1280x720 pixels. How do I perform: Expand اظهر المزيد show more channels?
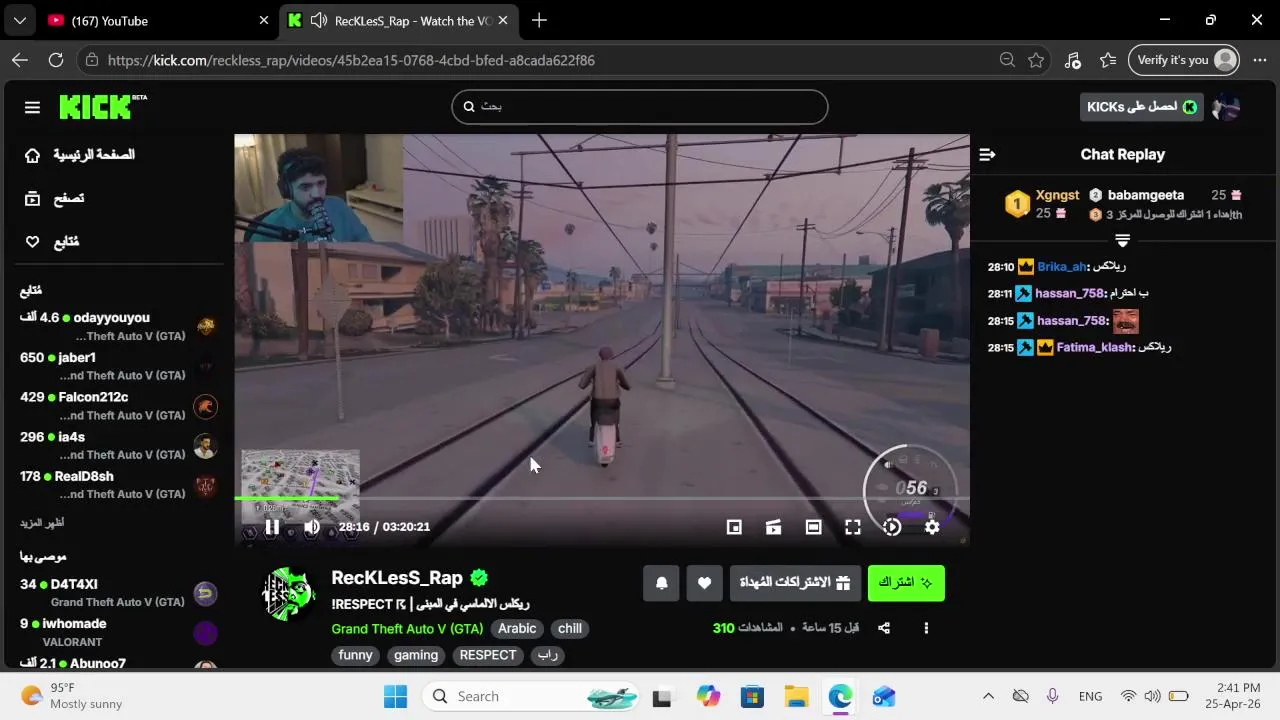42,523
